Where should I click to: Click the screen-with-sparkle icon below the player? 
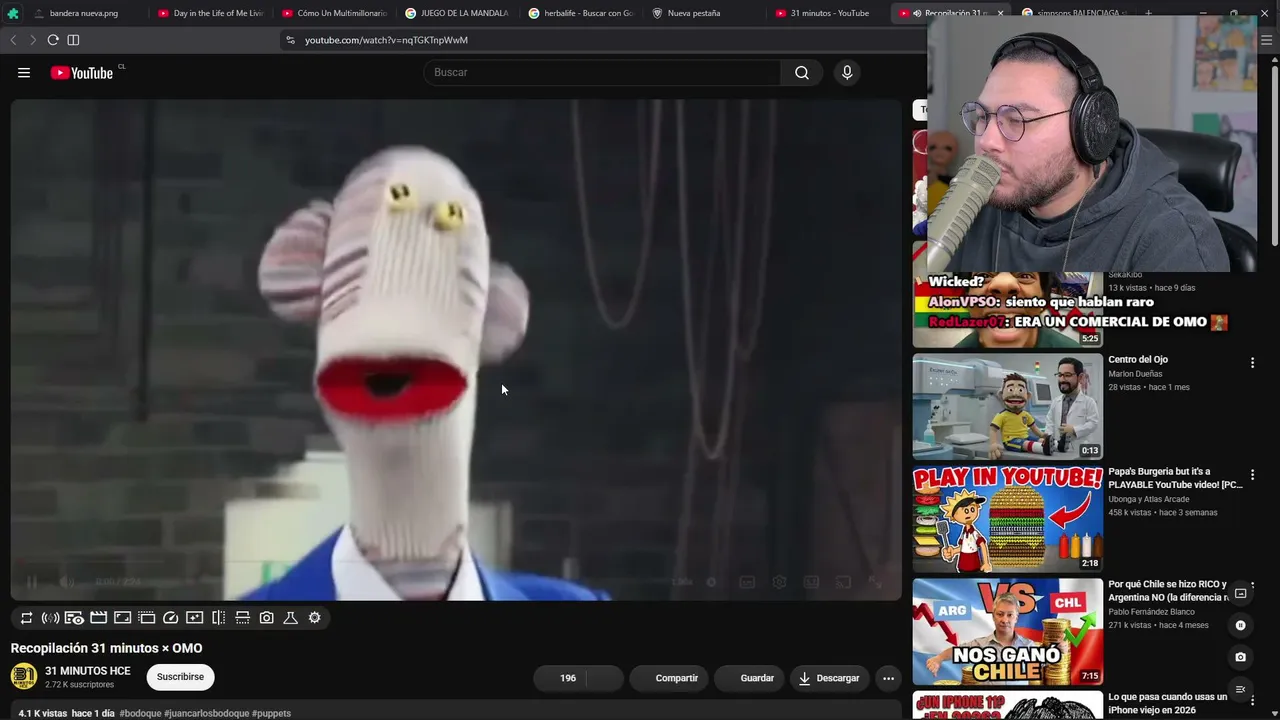click(194, 618)
